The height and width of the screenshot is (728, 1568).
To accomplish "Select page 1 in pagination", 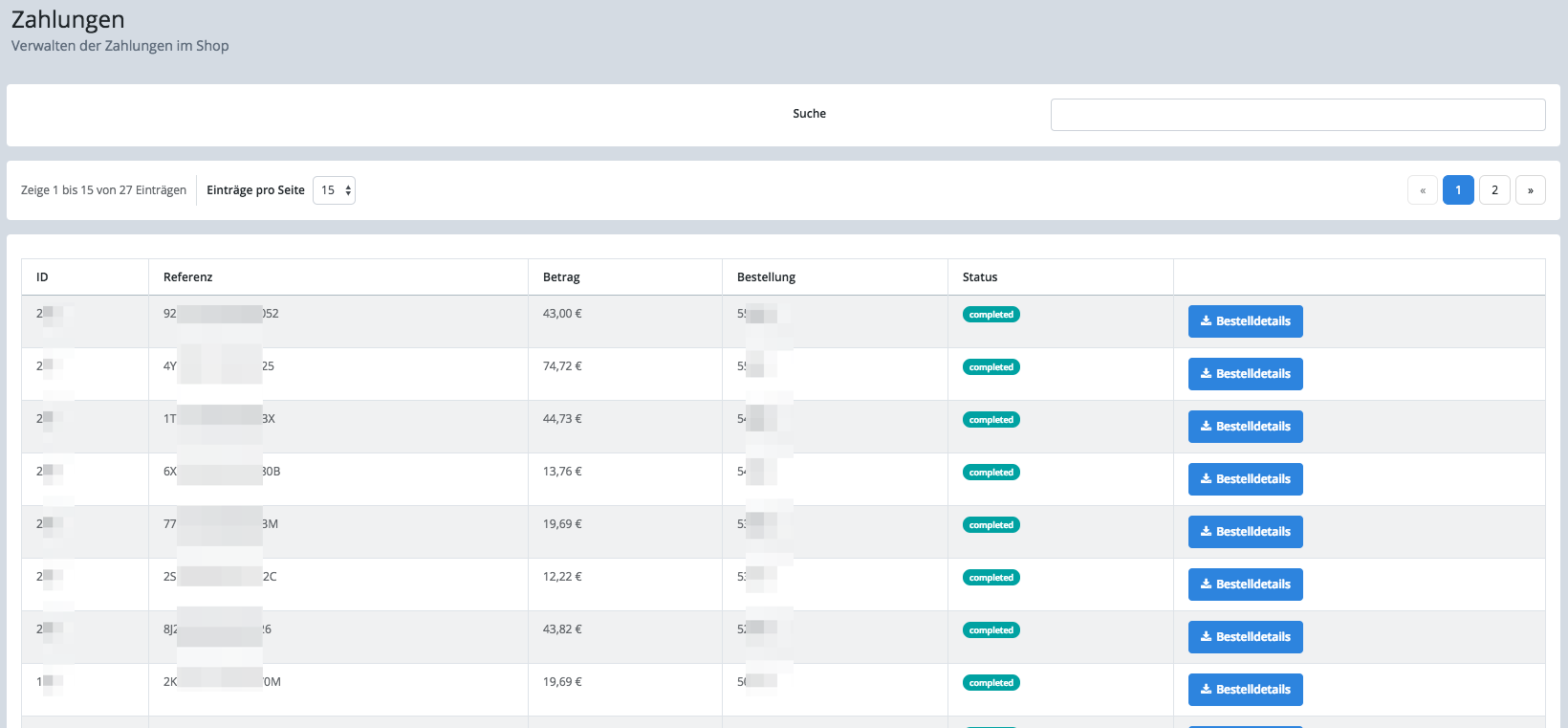I will [x=1458, y=190].
